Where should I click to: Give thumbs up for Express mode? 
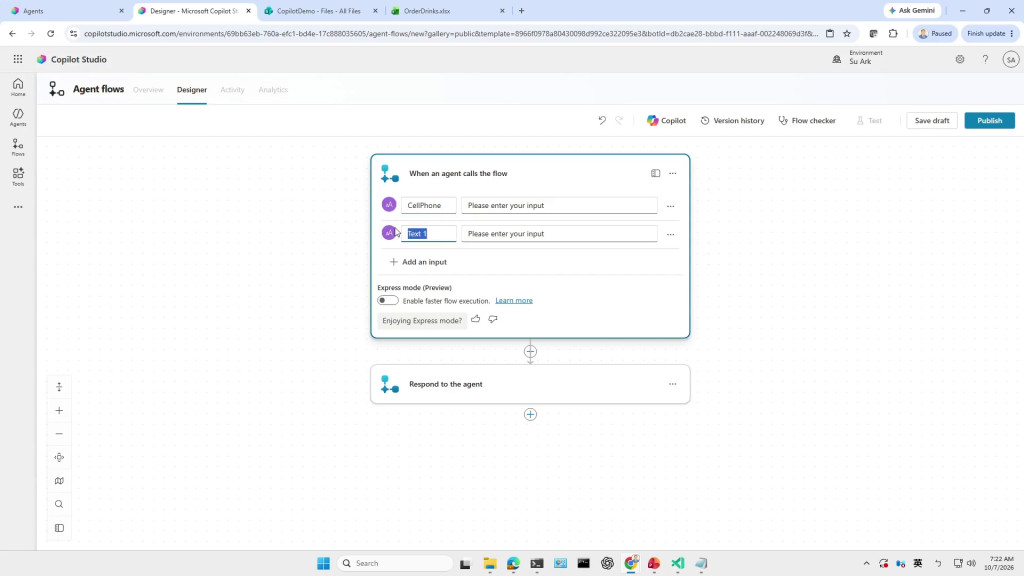coord(475,319)
